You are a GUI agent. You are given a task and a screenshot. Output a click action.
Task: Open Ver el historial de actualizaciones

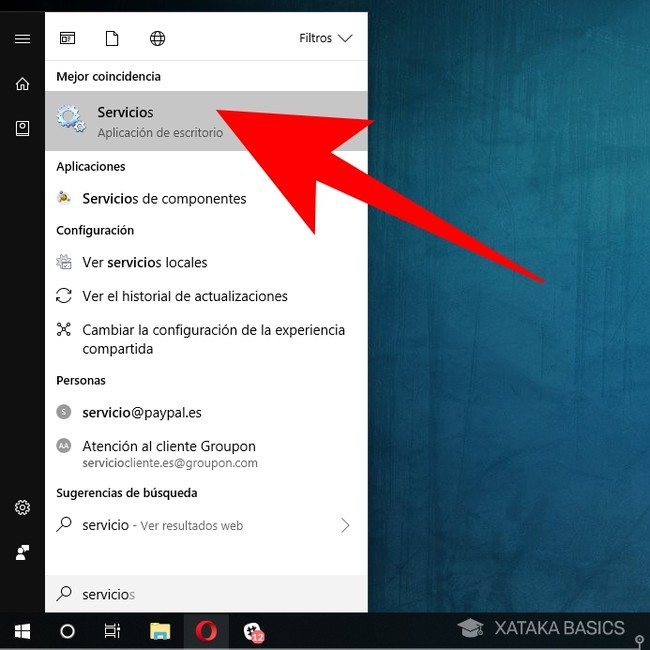pyautogui.click(x=185, y=297)
